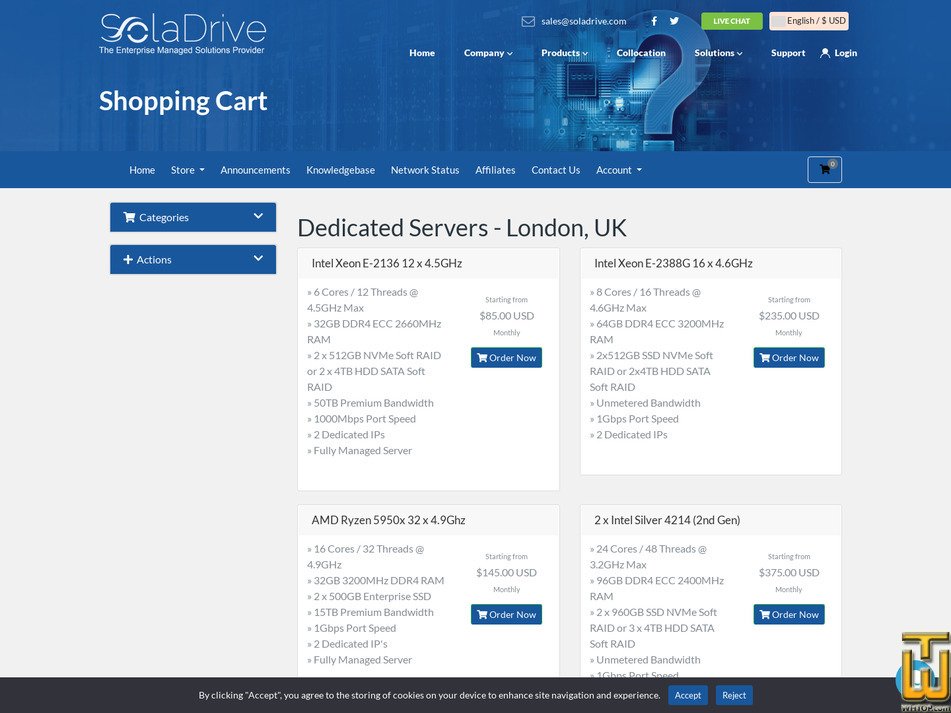The height and width of the screenshot is (713, 951).
Task: Click the Intel Xeon E-2136 12 x 4.5GHz title
Action: click(x=387, y=263)
